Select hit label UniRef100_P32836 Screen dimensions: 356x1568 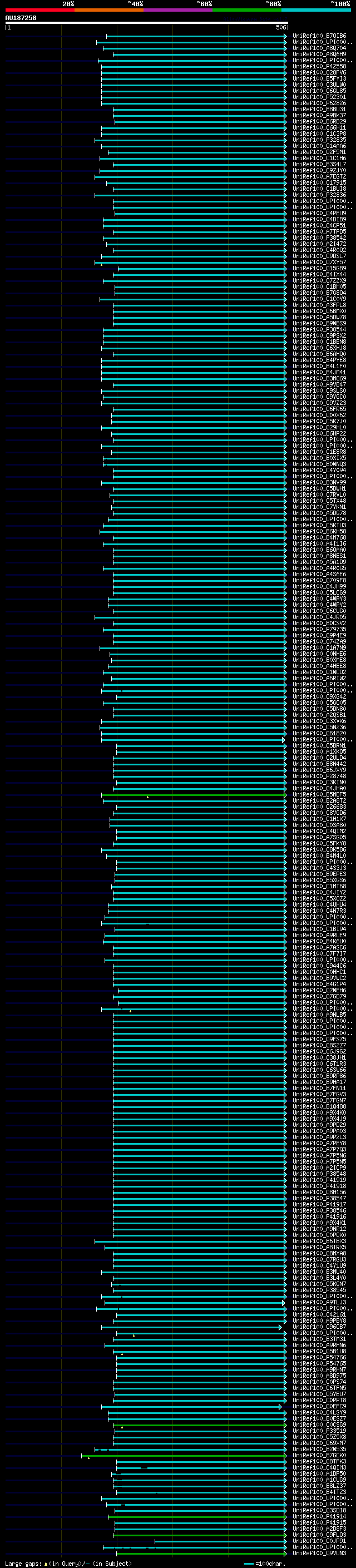319,195
